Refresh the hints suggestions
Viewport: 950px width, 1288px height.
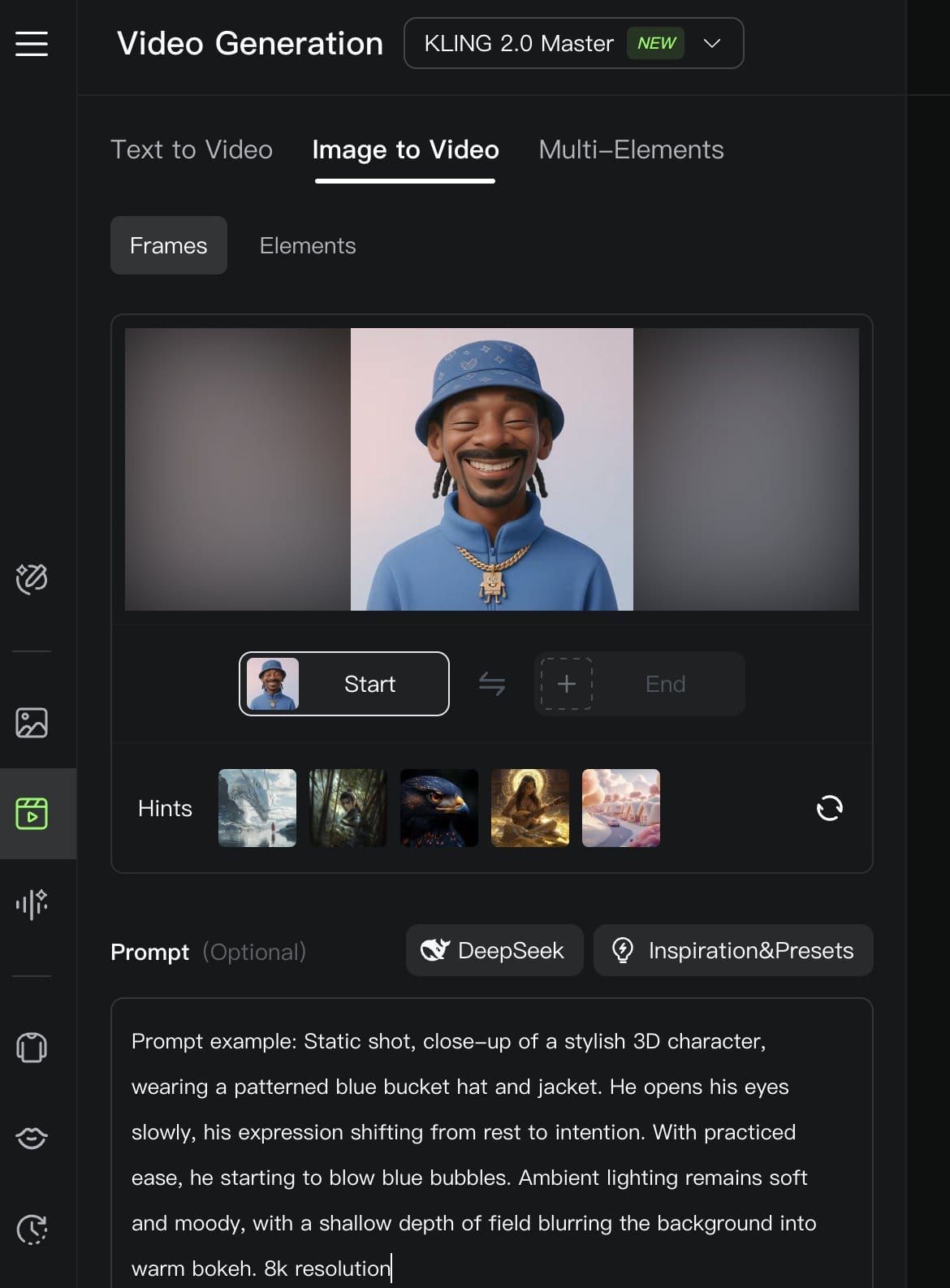click(829, 808)
